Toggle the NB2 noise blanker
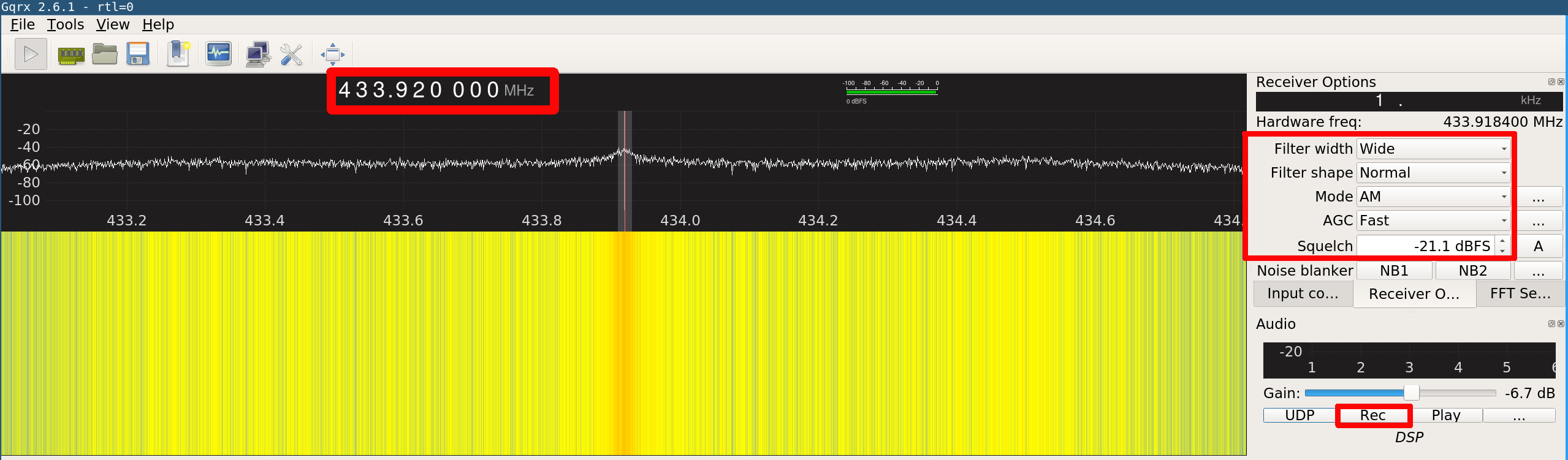The image size is (1568, 460). (x=1472, y=271)
